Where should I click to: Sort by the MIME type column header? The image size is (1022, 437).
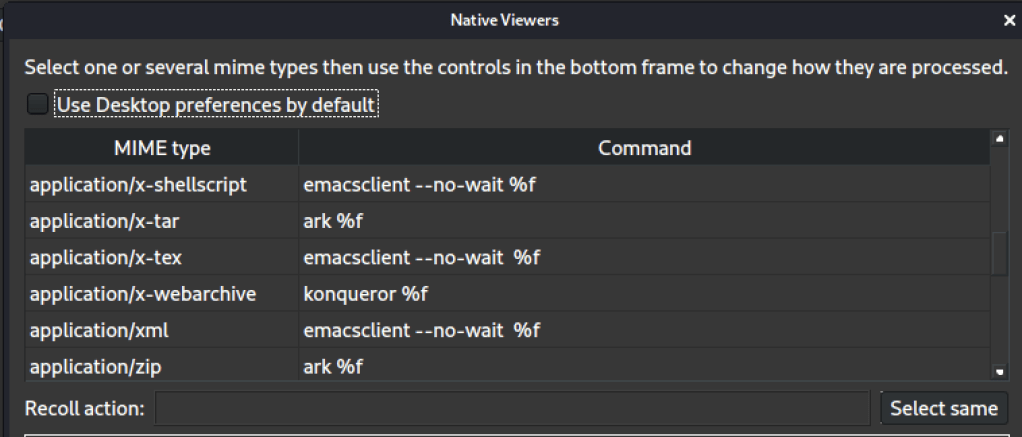[x=162, y=148]
